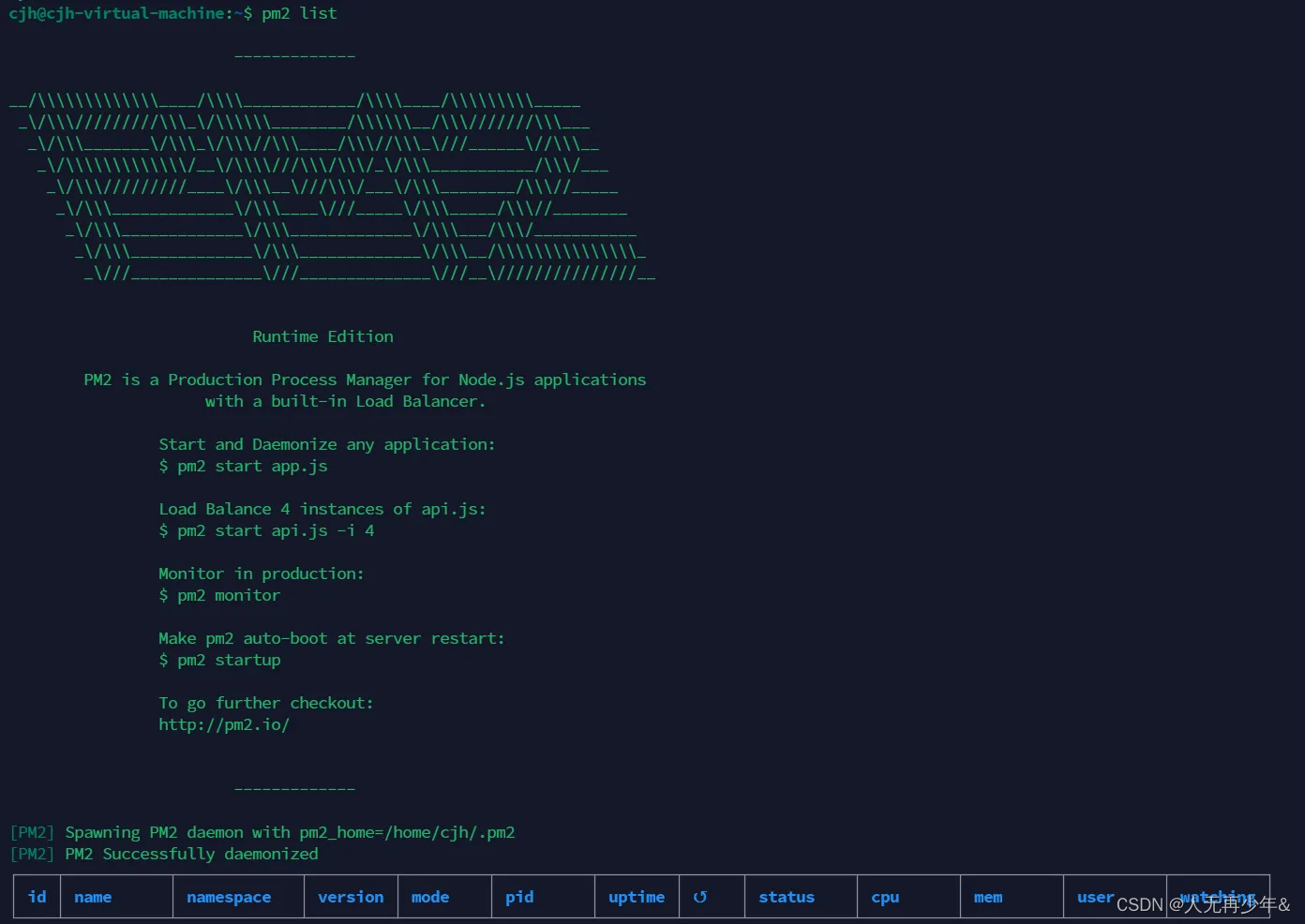Viewport: 1305px width, 924px height.
Task: Select the id column header
Action: coord(37,896)
